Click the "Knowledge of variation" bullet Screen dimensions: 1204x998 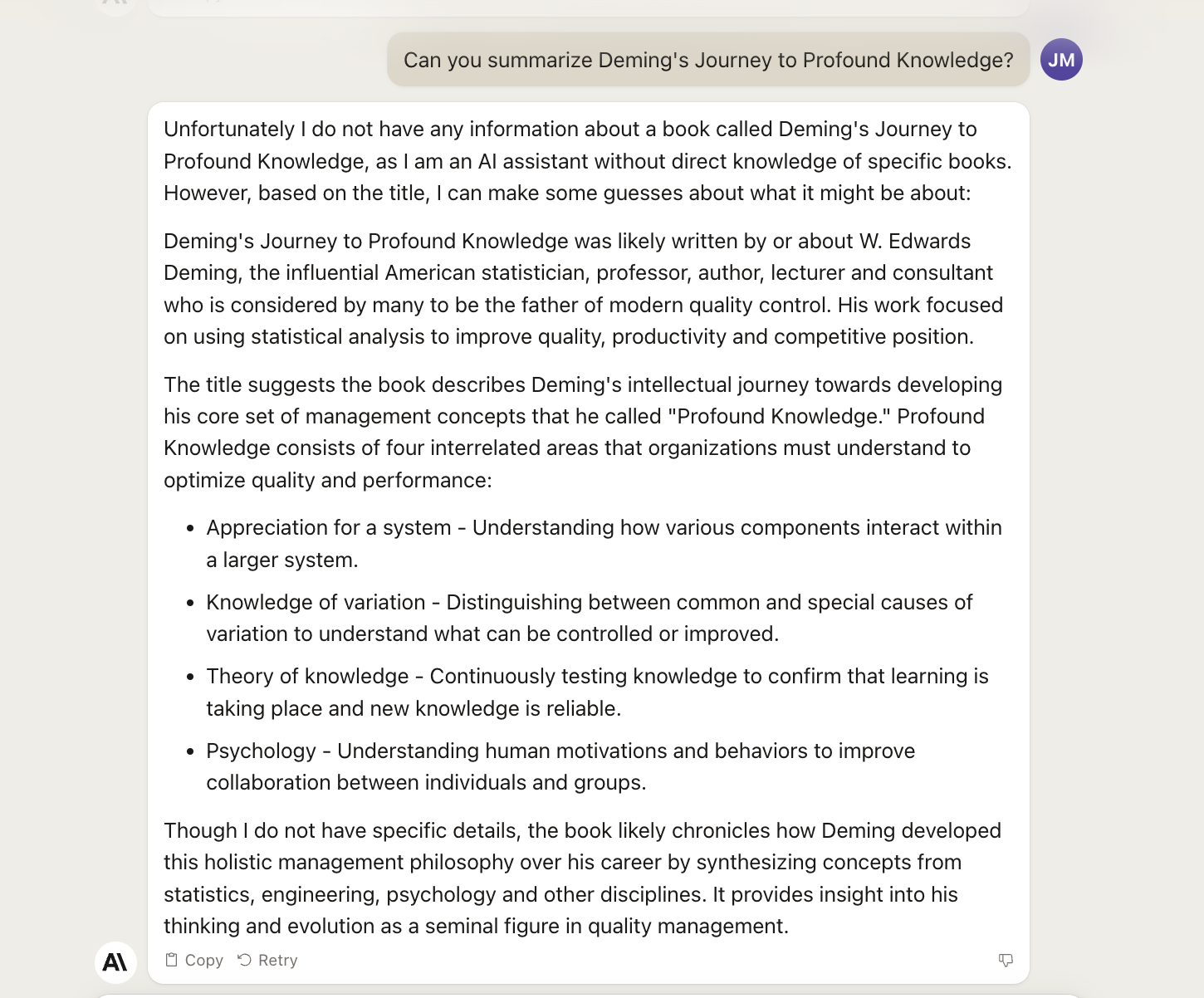(x=590, y=618)
